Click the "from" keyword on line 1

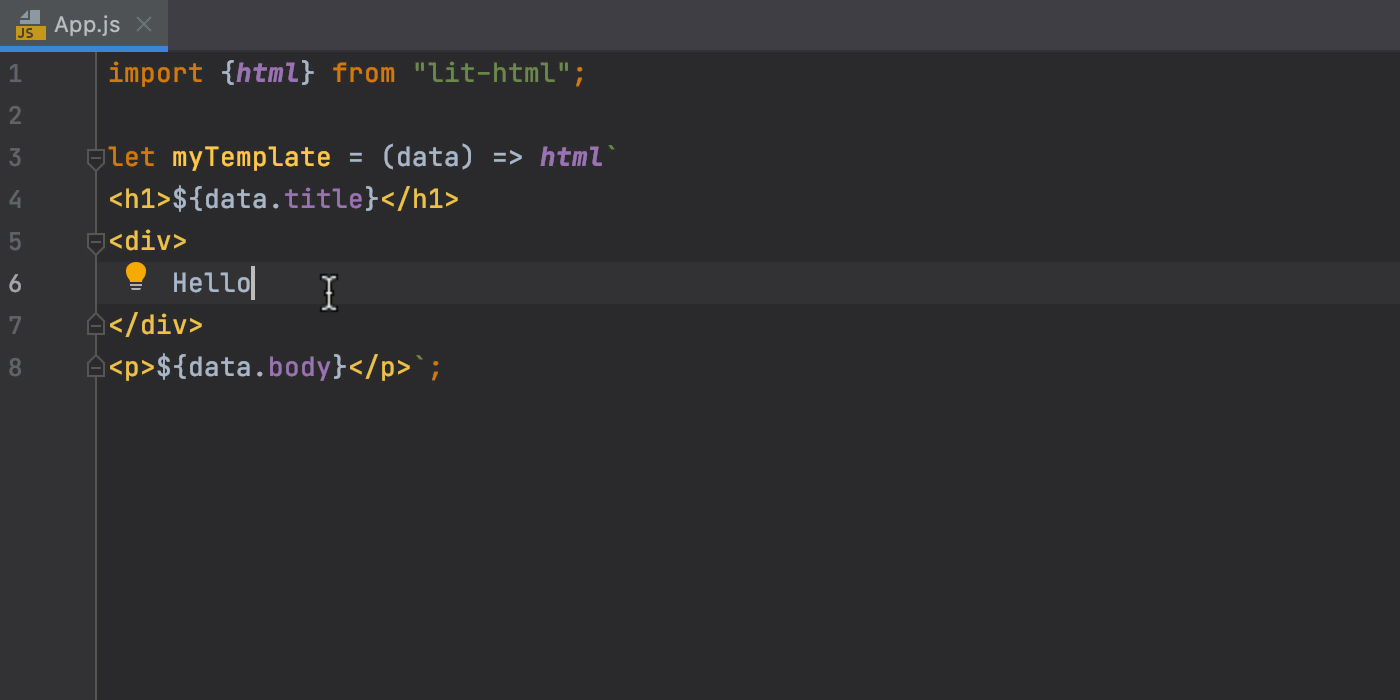364,73
